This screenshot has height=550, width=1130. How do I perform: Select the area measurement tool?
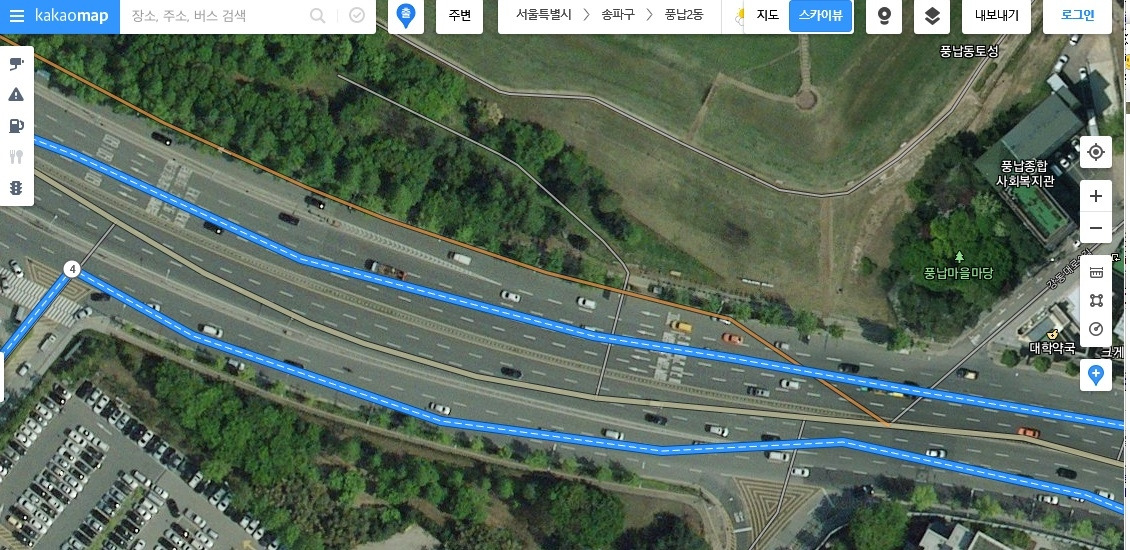[1095, 301]
